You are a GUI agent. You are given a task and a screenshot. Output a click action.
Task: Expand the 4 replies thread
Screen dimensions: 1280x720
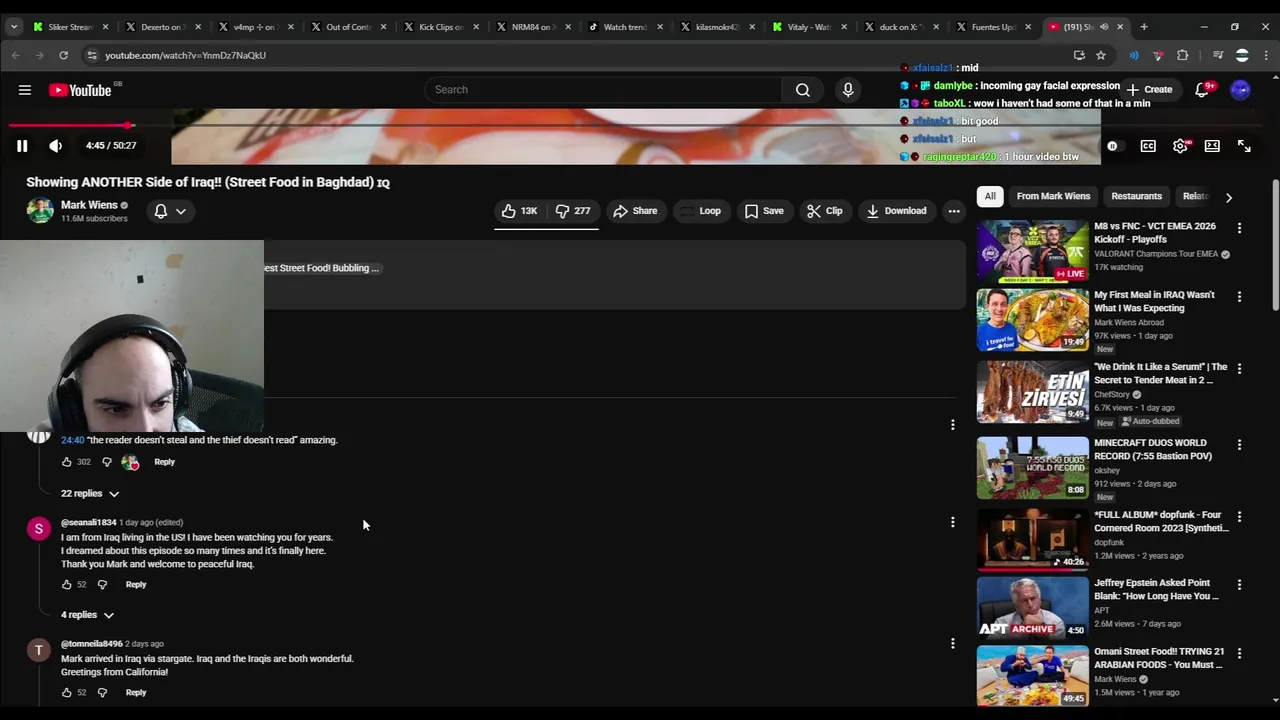tap(87, 615)
